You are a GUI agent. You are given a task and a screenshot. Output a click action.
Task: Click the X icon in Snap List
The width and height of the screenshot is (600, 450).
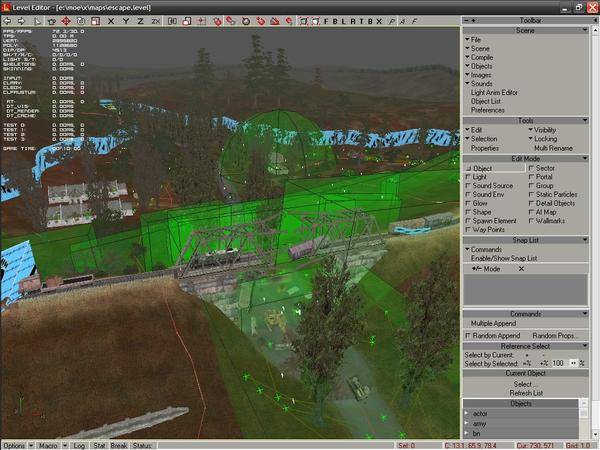[520, 269]
